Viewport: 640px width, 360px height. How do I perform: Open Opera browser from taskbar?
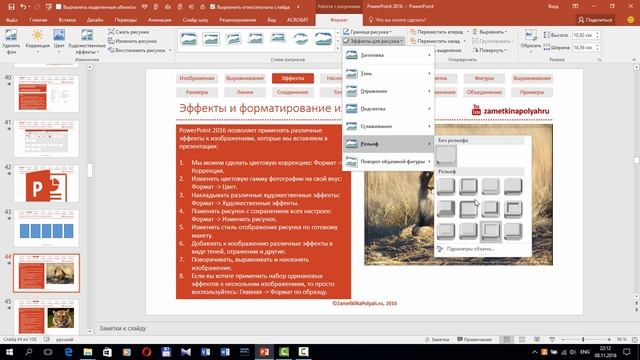click(x=147, y=352)
